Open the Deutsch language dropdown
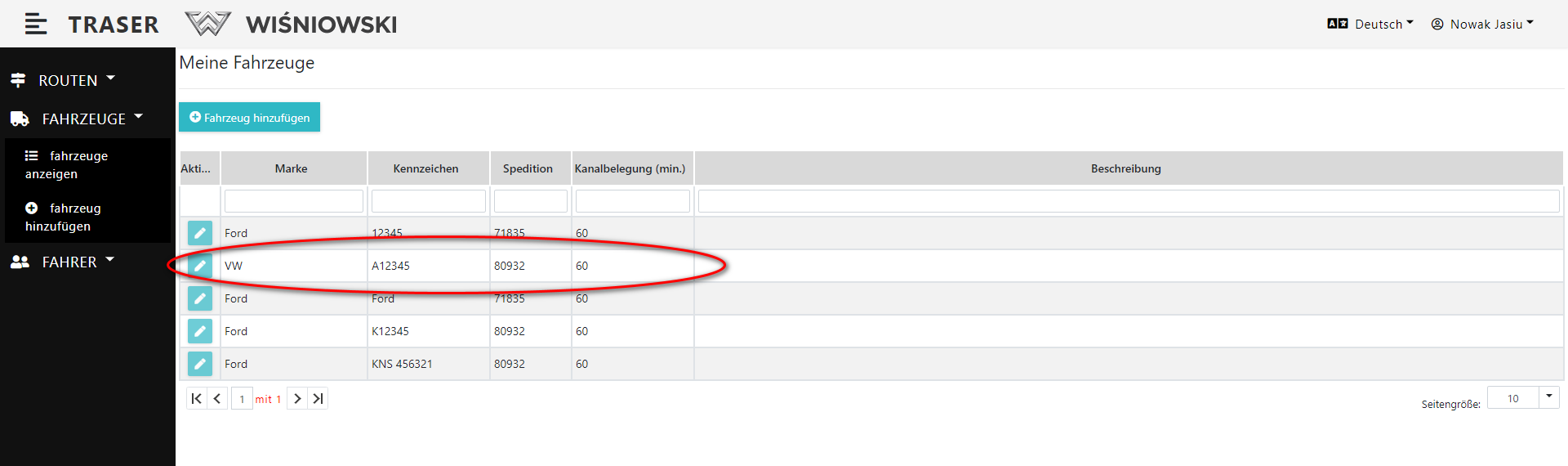This screenshot has width=1568, height=466. [1371, 25]
